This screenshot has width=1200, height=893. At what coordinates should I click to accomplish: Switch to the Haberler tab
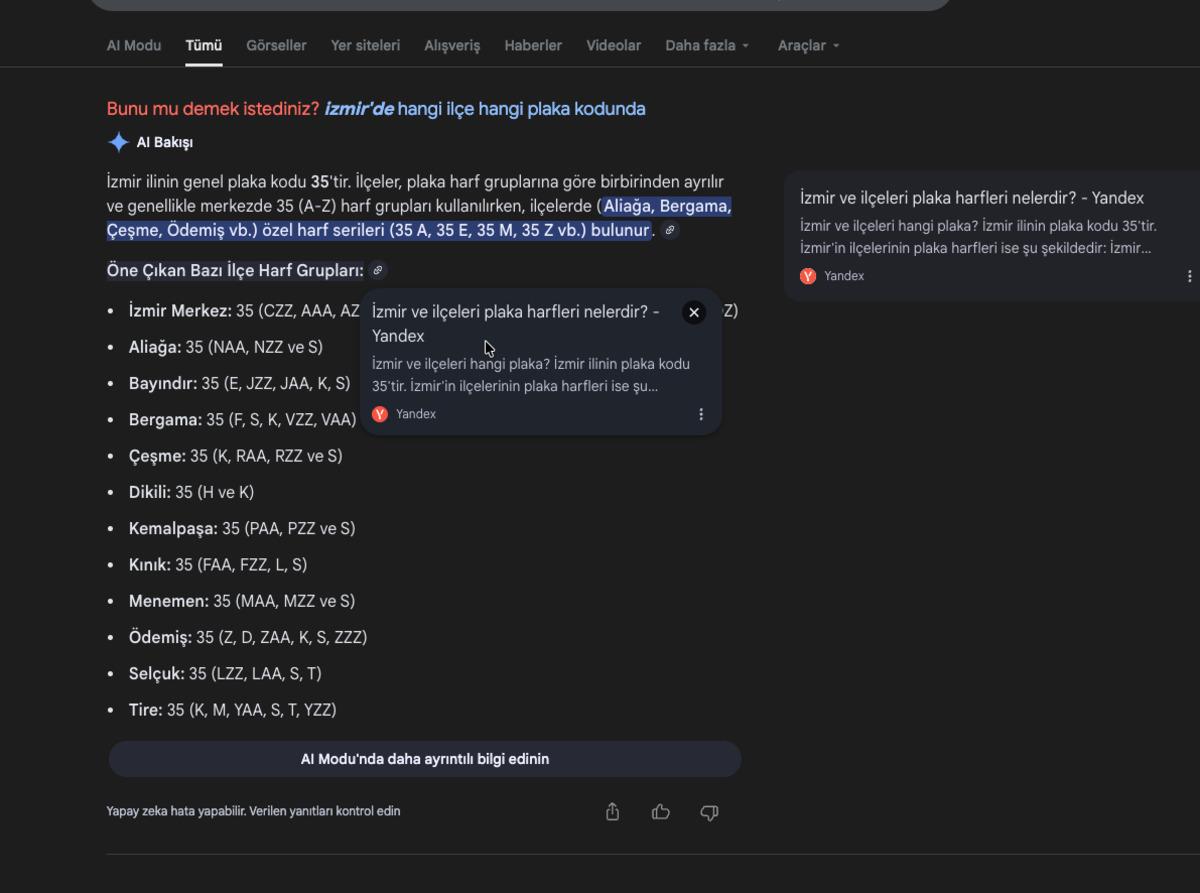click(x=533, y=46)
